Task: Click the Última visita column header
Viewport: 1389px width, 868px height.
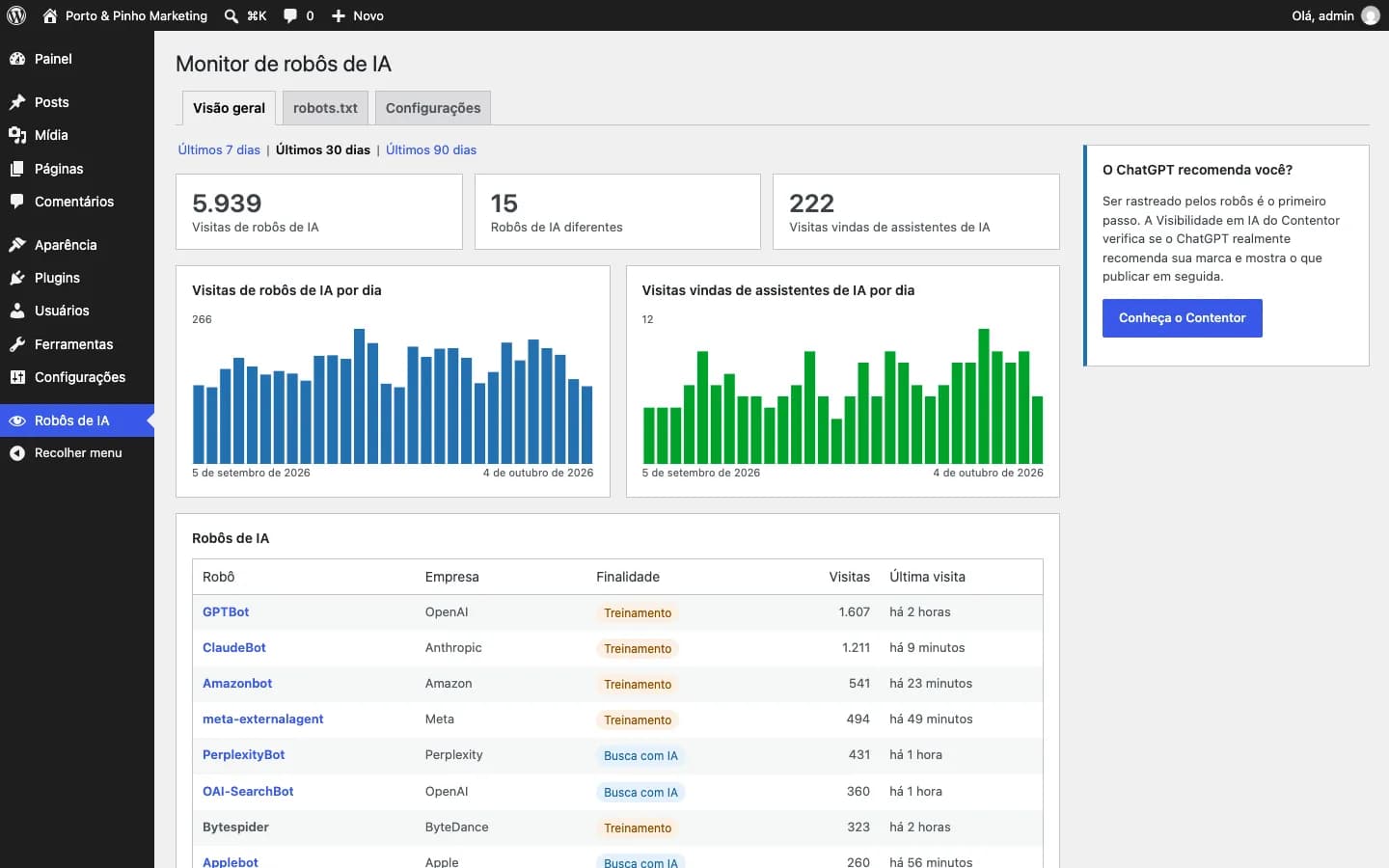Action: (x=927, y=577)
